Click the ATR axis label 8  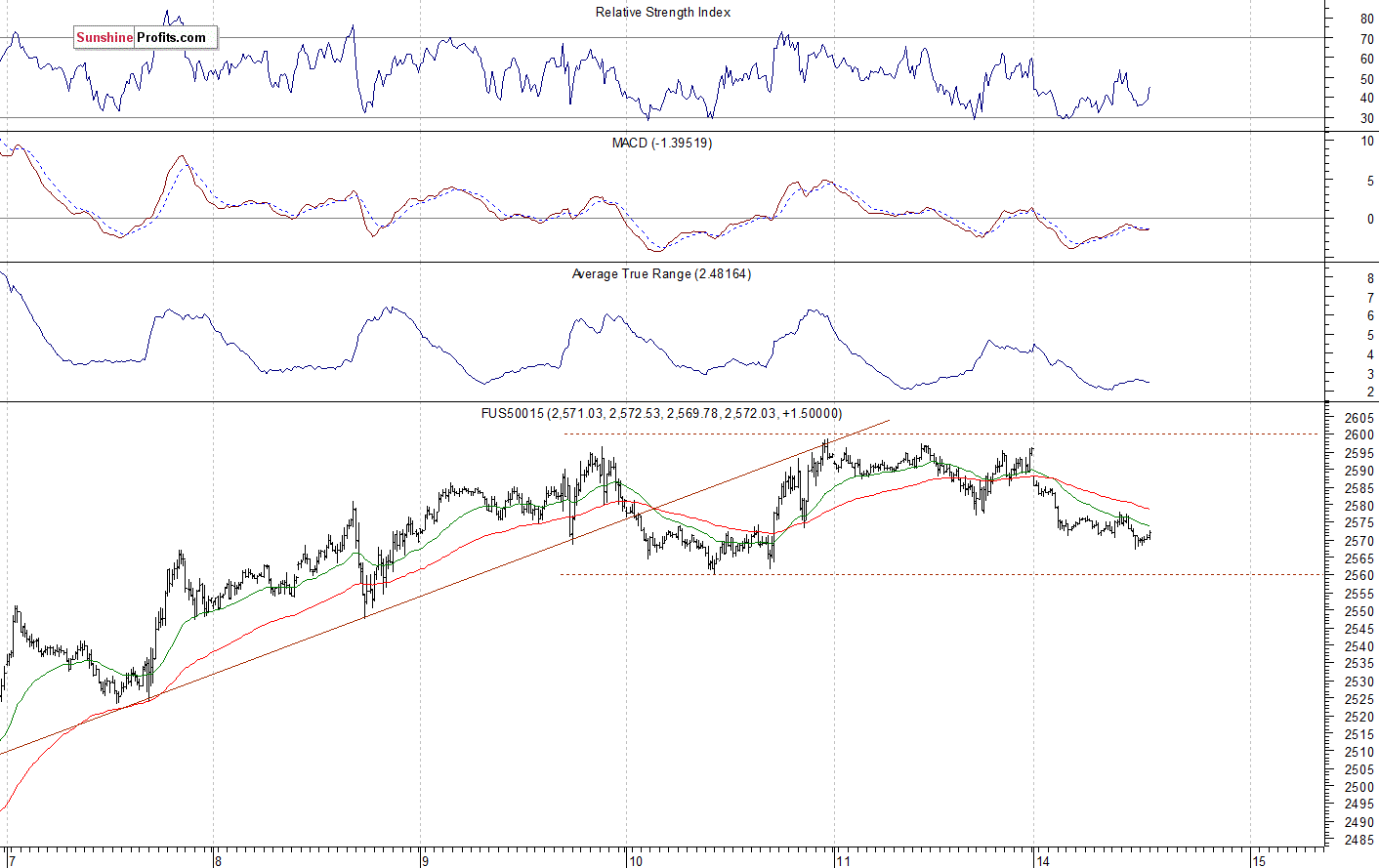coord(1370,279)
